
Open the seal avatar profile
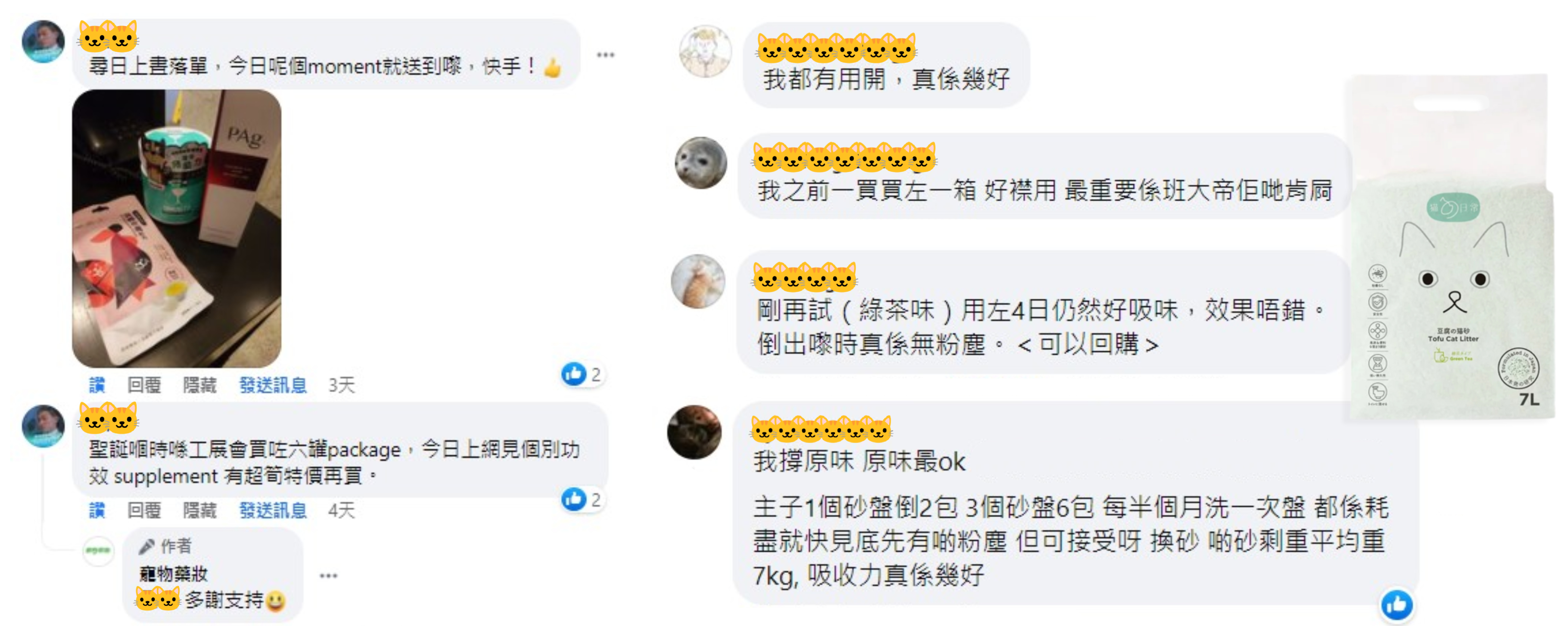click(x=701, y=162)
